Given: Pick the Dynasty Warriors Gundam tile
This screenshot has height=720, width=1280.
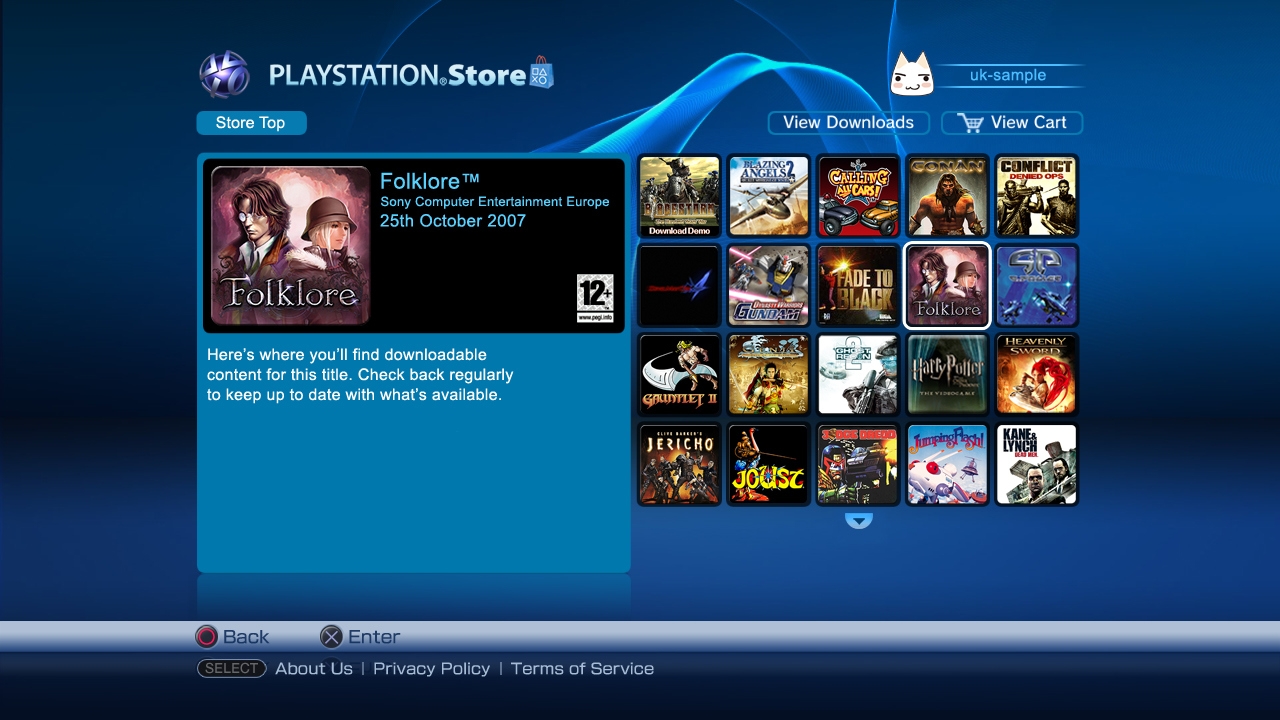Looking at the screenshot, I should [769, 286].
